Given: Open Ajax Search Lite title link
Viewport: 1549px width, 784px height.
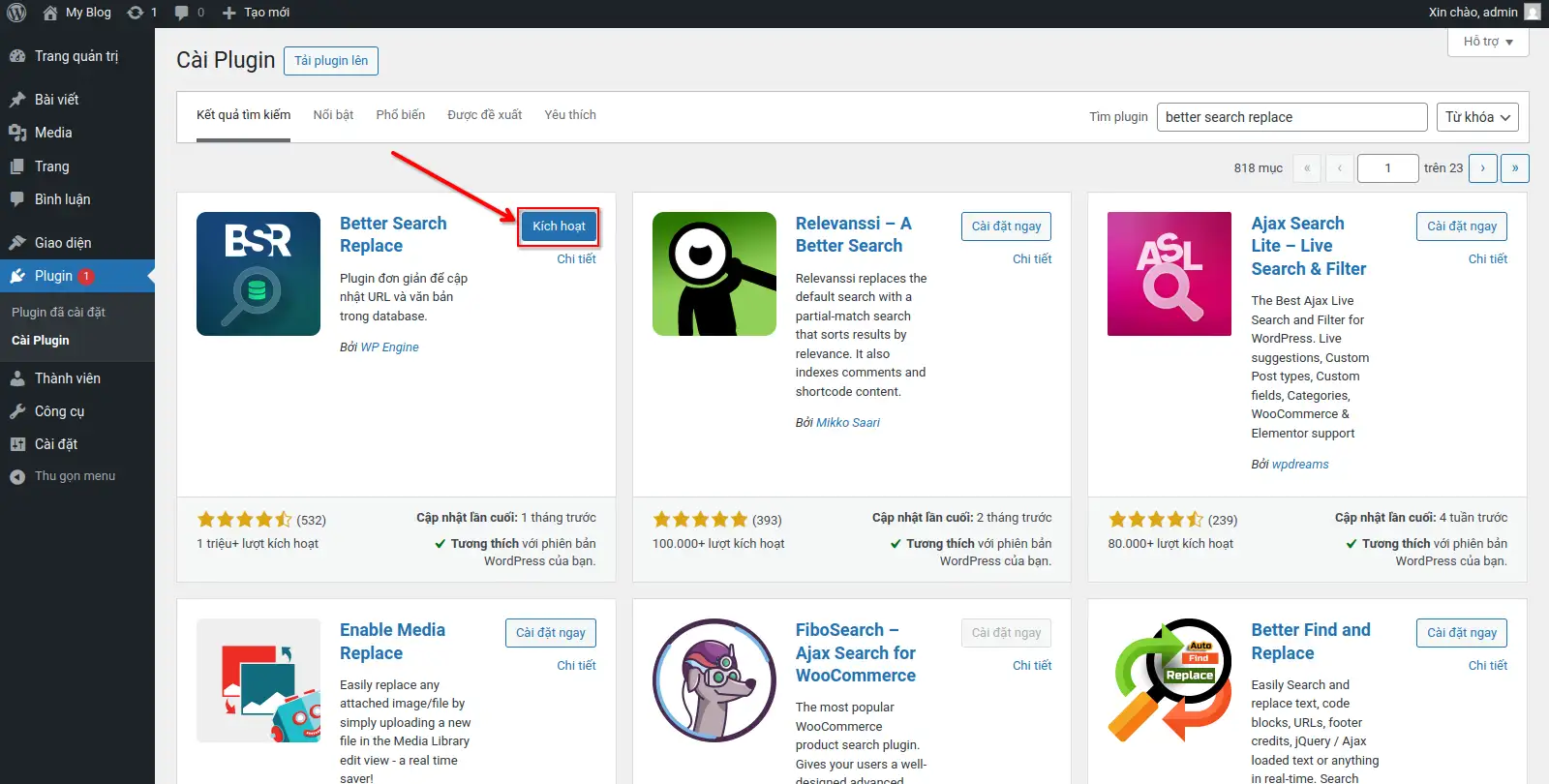Looking at the screenshot, I should click(1308, 246).
